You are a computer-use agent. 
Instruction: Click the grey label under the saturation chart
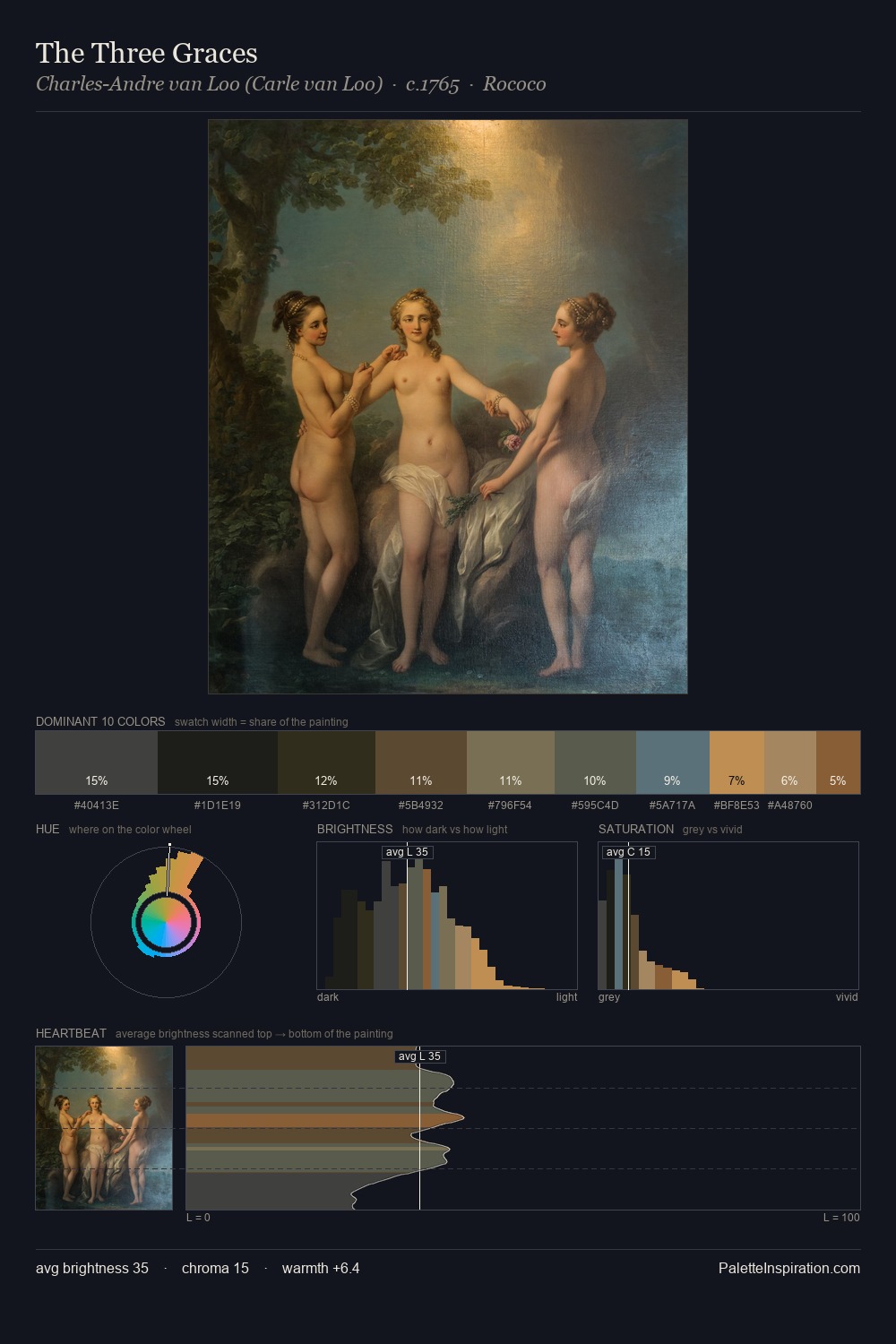point(609,997)
